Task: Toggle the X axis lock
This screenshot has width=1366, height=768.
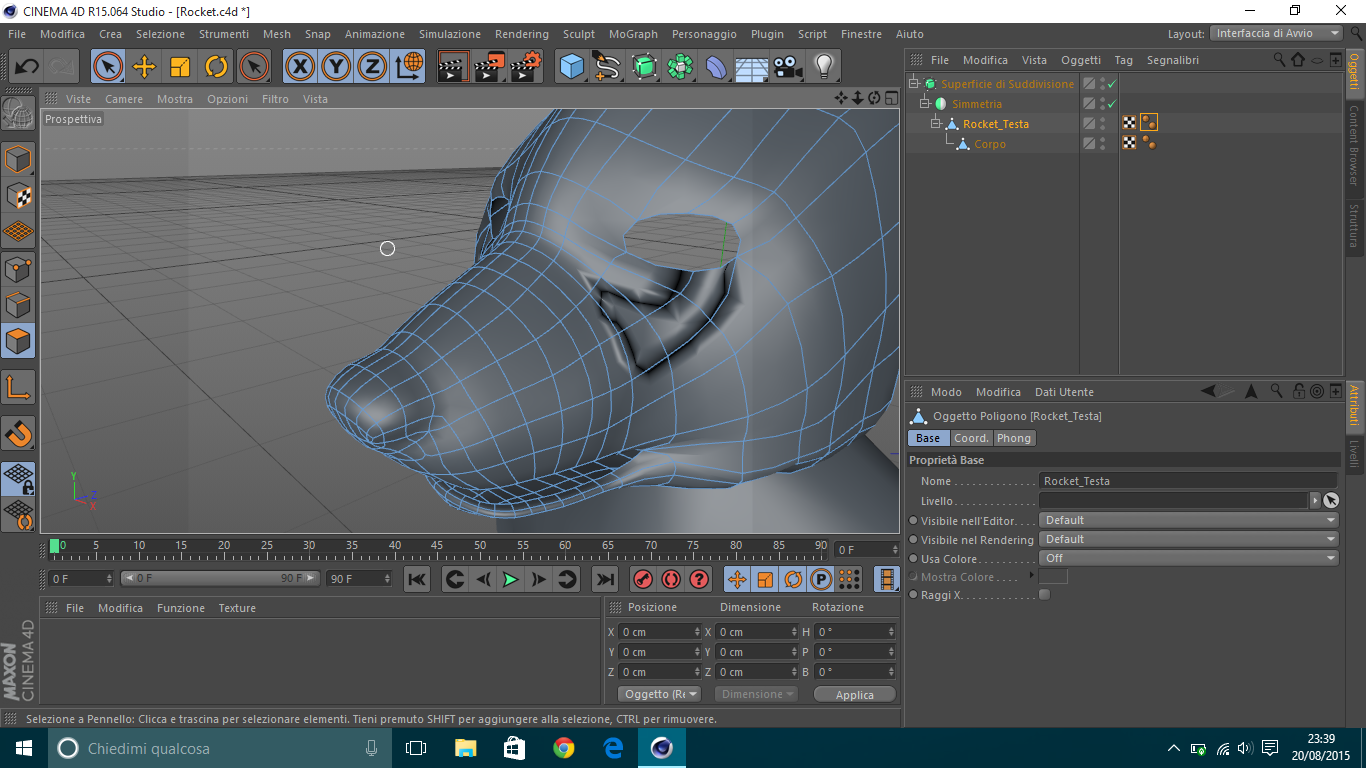Action: pyautogui.click(x=299, y=67)
